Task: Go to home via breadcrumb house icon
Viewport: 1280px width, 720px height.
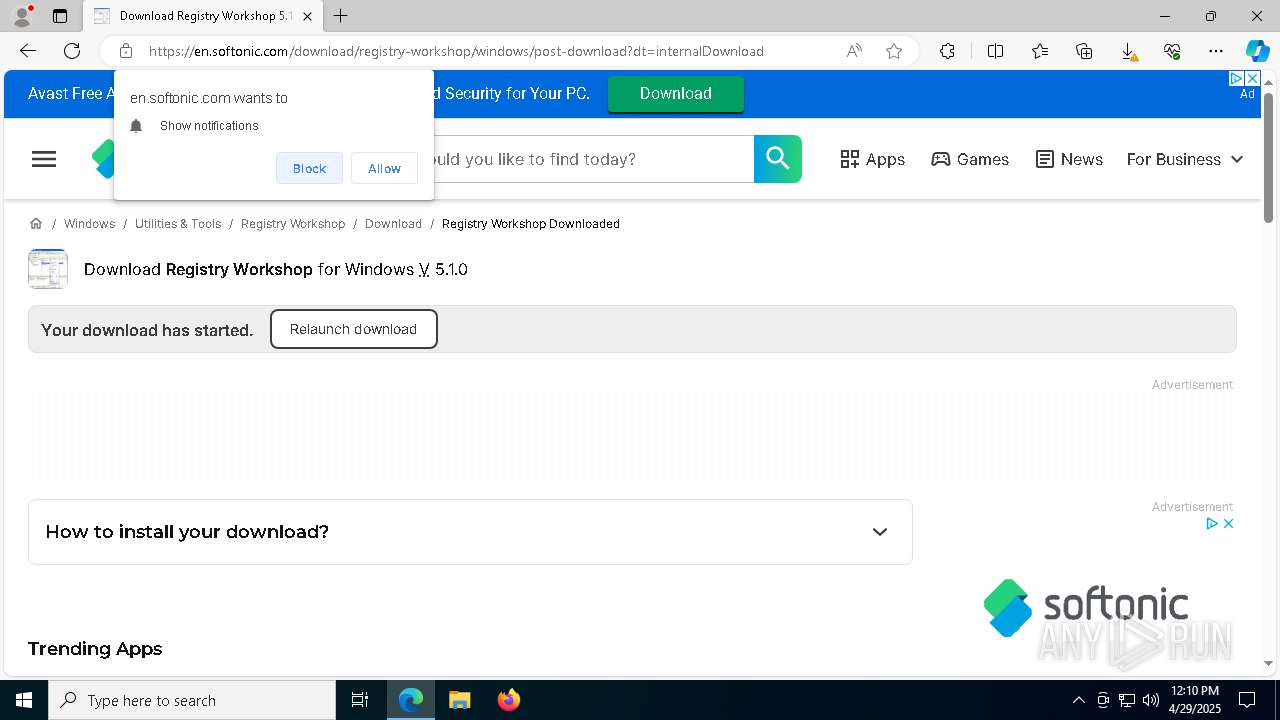Action: tap(36, 223)
